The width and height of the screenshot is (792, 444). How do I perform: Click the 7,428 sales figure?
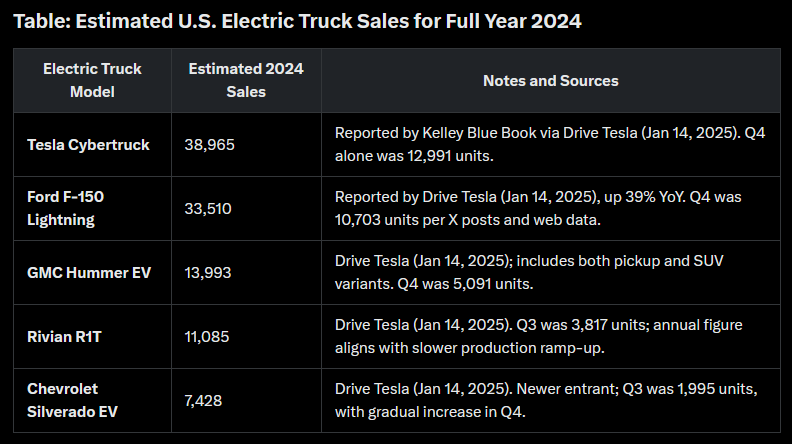(x=204, y=400)
